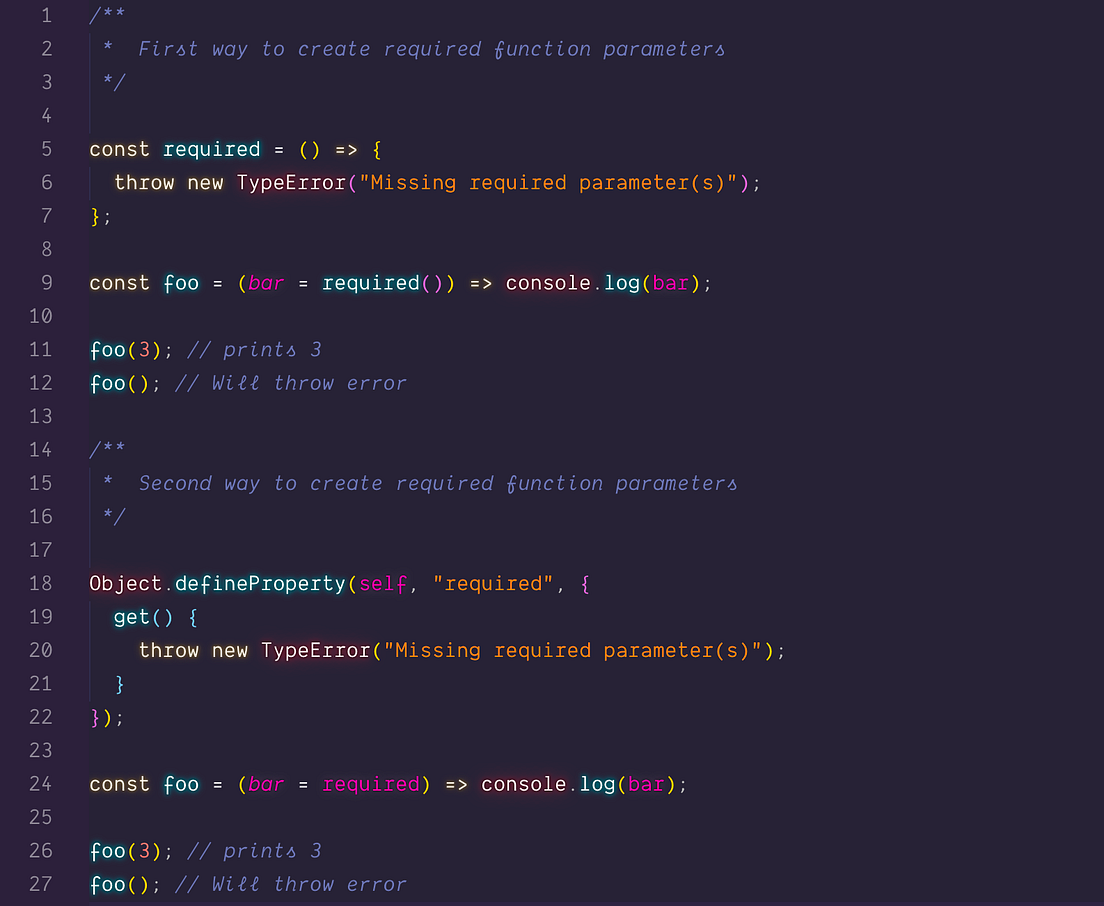The image size is (1104, 906).
Task: Select the arrow => on line 24
Action: [x=455, y=784]
